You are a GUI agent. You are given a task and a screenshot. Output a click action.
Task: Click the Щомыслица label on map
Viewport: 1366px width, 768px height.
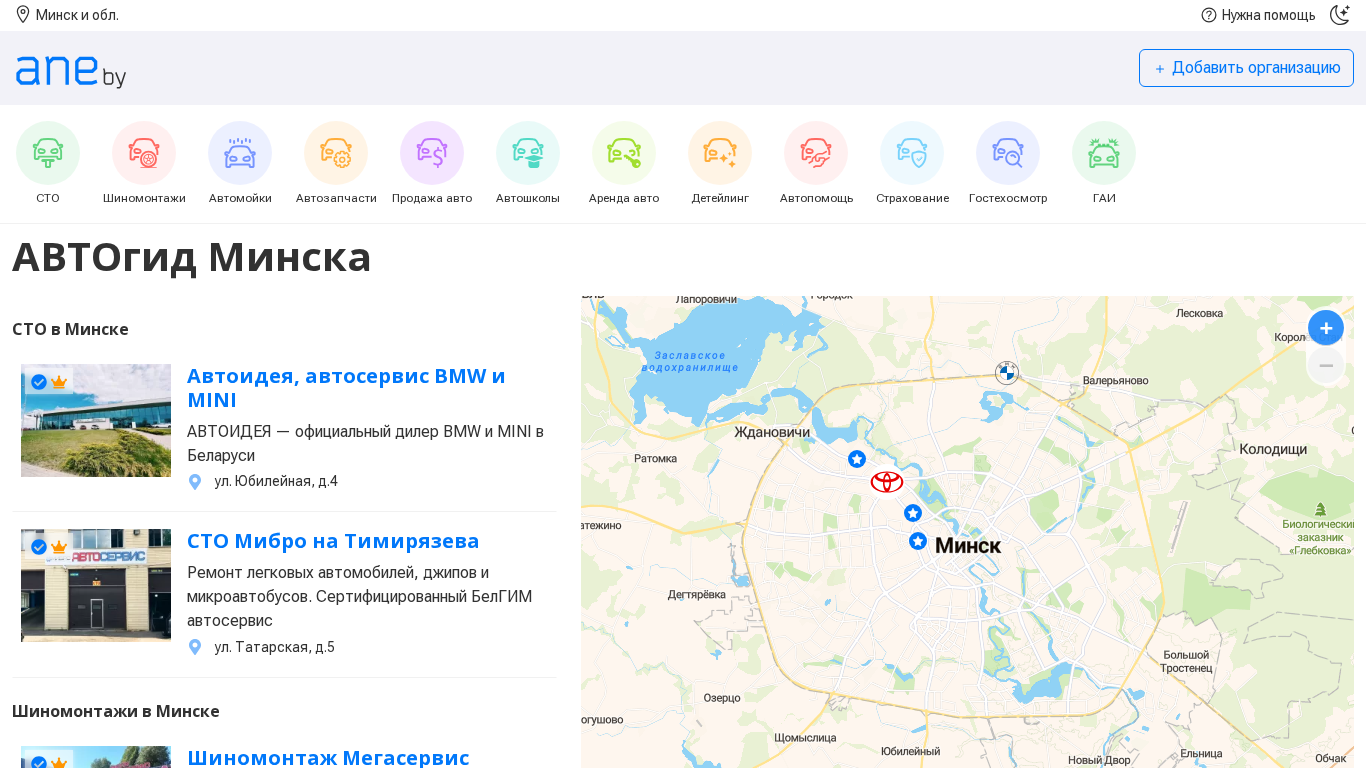coord(805,738)
